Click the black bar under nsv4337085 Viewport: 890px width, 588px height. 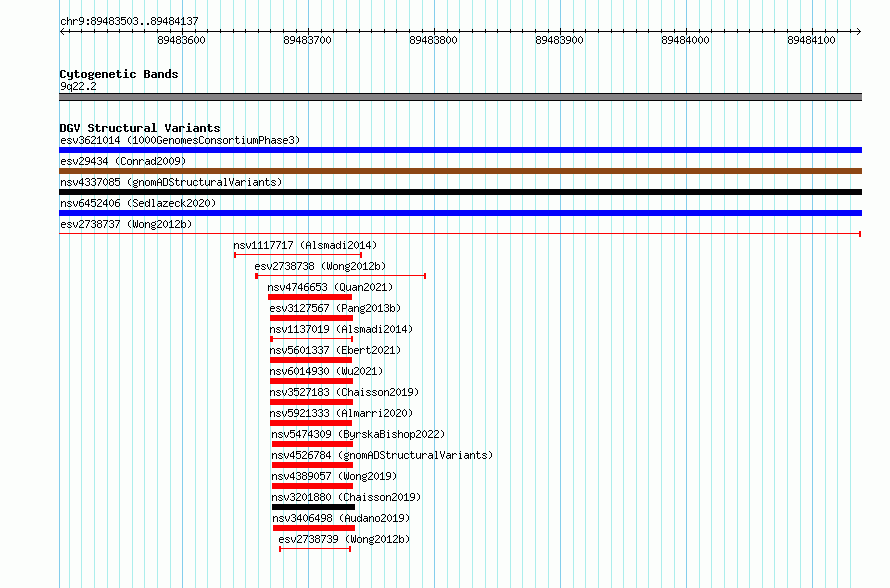(460, 192)
